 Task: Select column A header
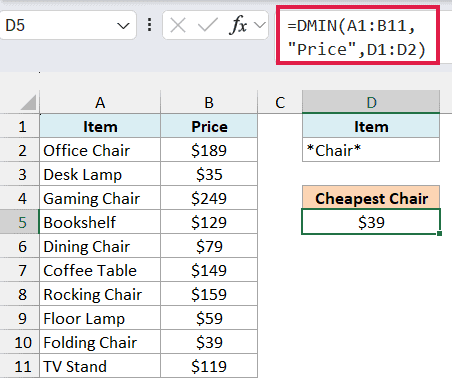coord(100,102)
